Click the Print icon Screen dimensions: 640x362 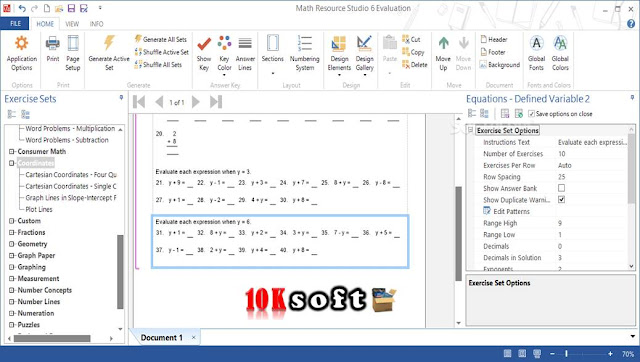coord(53,44)
